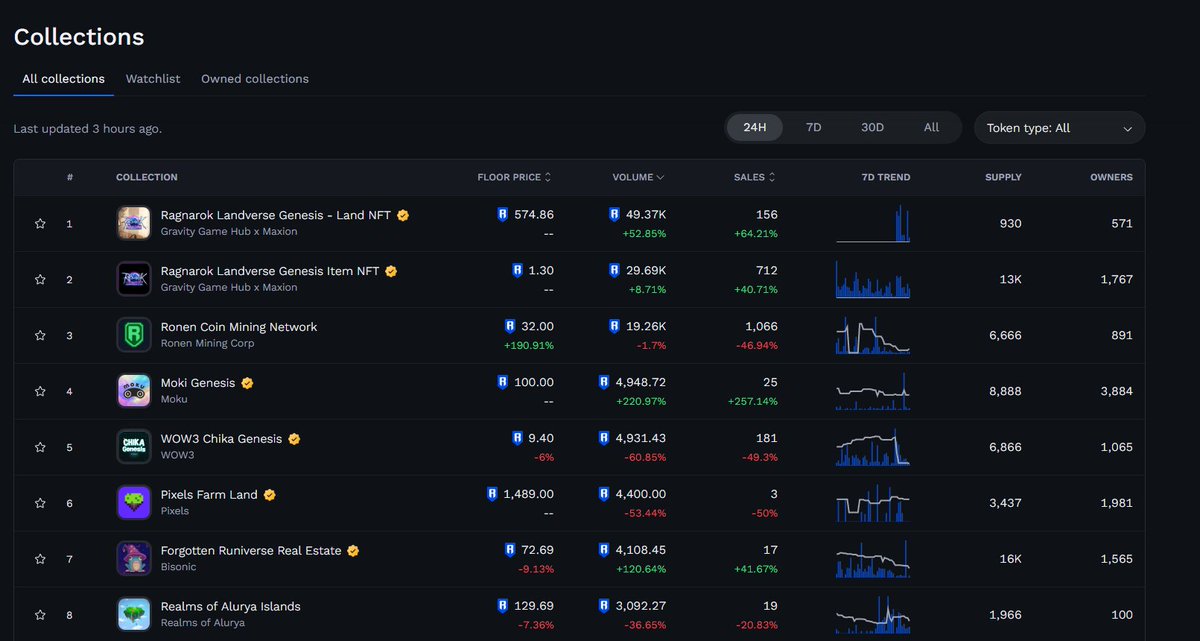Star Ragnarok Landverse Genesis - Land NFT
The width and height of the screenshot is (1200, 641).
click(x=40, y=223)
